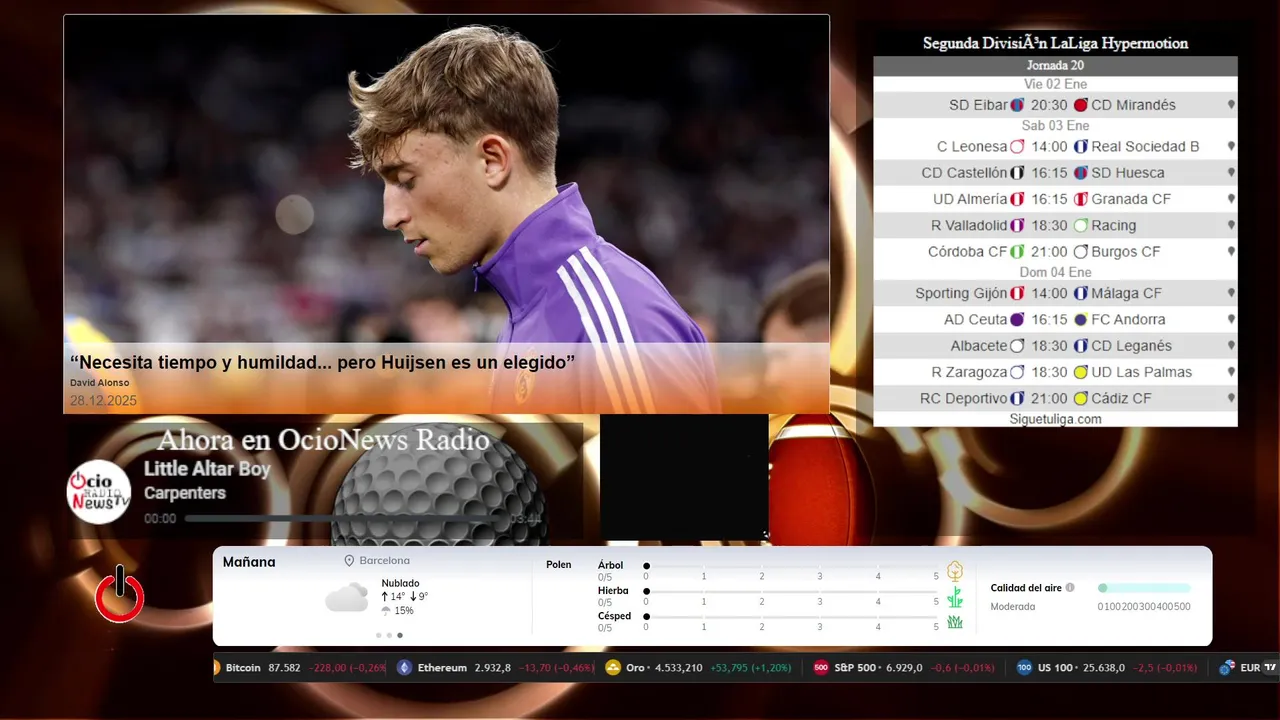The image size is (1280, 720).
Task: Open venue pin for Sporting Gijón match
Action: [x=1231, y=293]
